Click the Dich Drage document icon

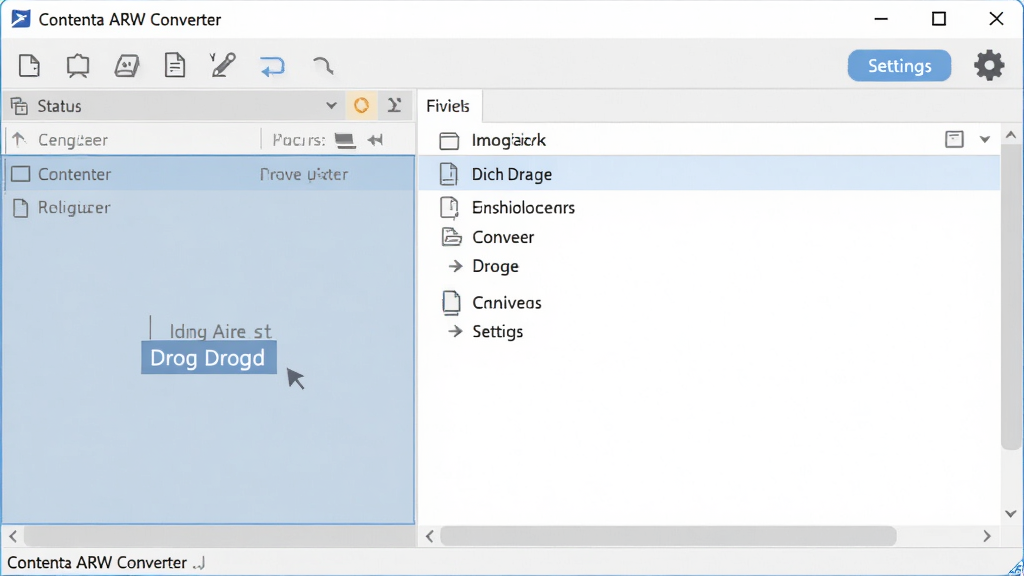(x=449, y=174)
